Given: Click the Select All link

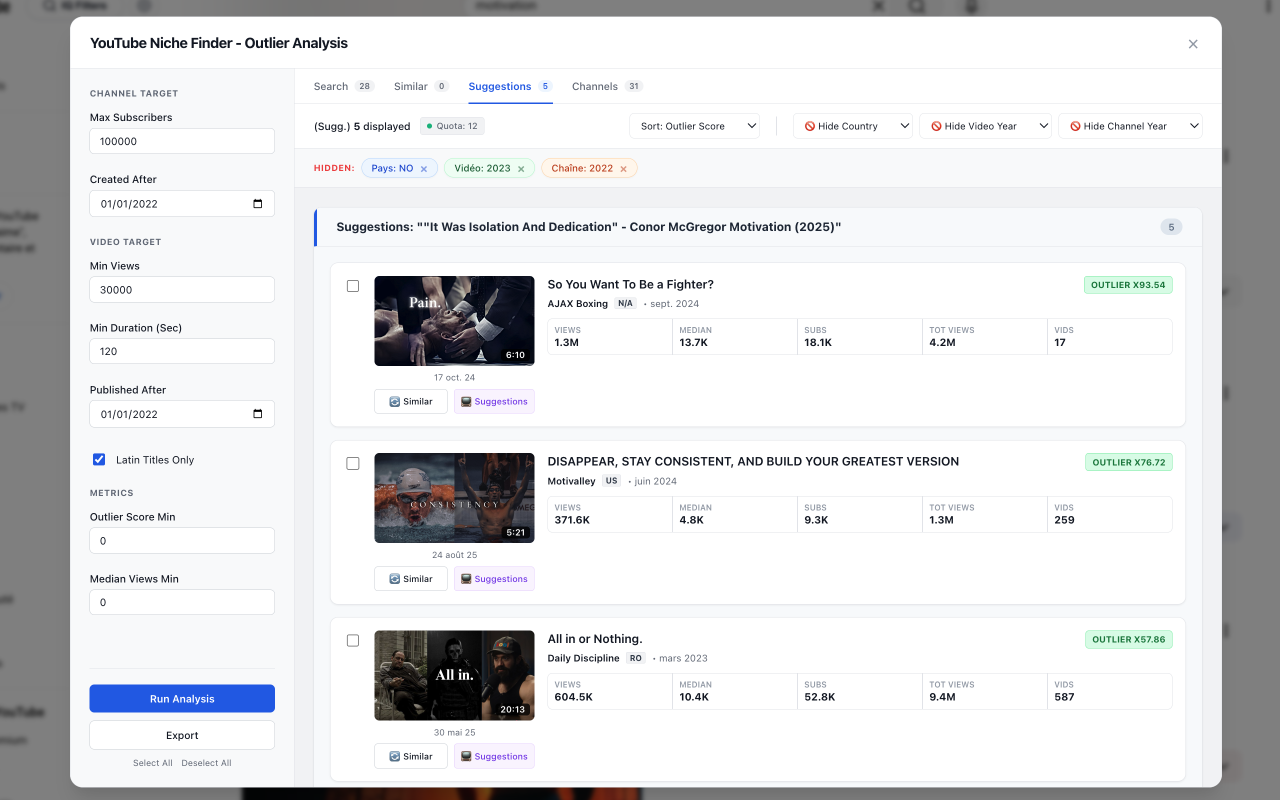Looking at the screenshot, I should point(153,763).
